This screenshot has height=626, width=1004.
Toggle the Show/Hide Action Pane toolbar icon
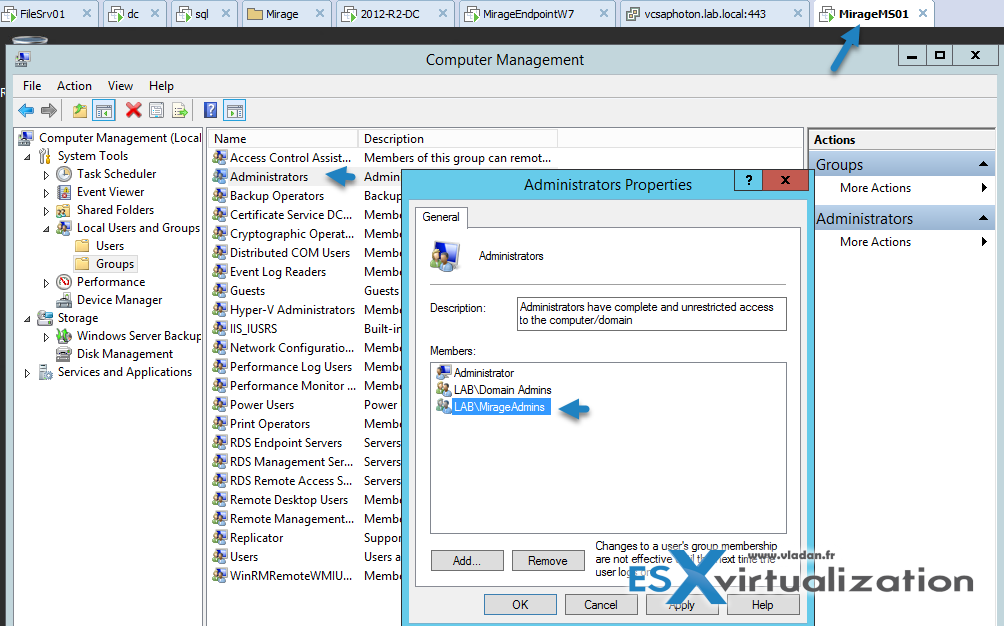pyautogui.click(x=235, y=111)
